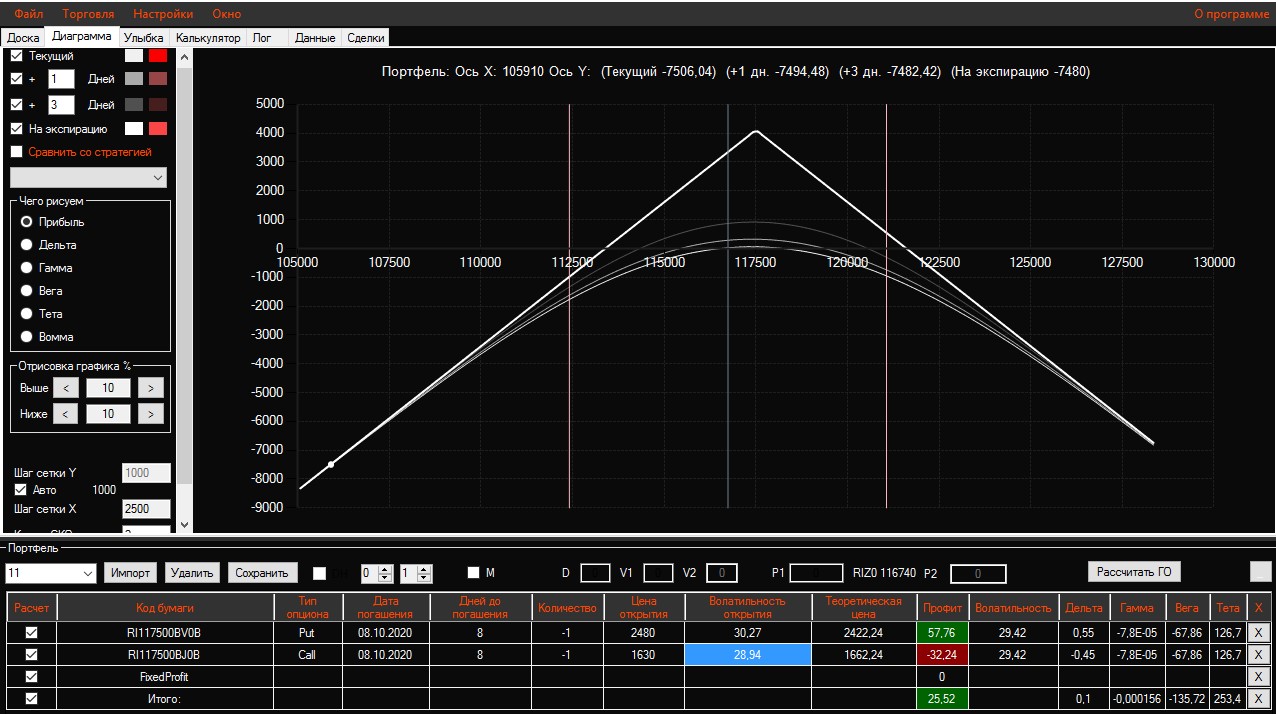Screen dimensions: 1276x714
Task: Enable Сравнить со стратегией checkbox
Action: pos(16,152)
